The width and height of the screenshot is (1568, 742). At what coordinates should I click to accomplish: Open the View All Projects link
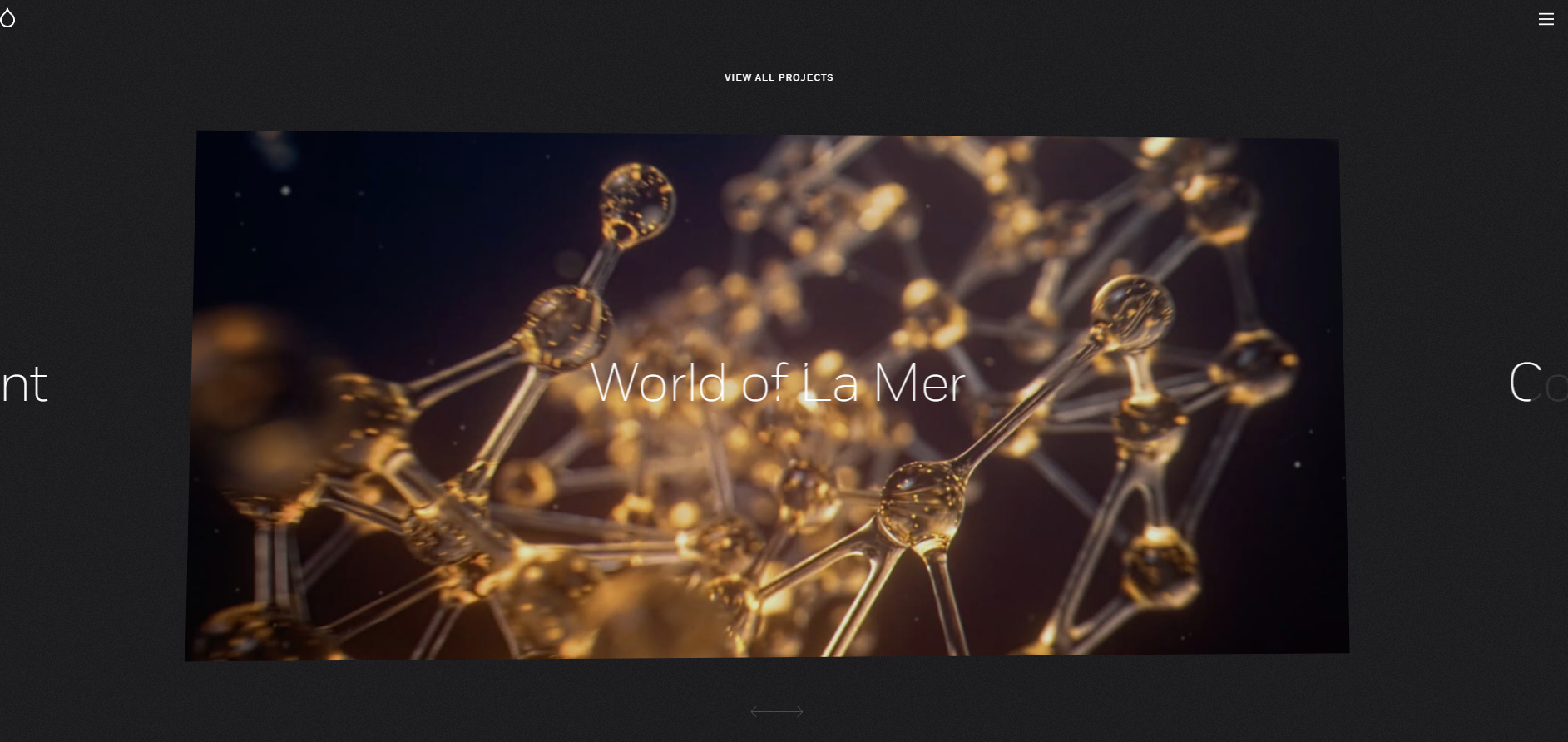click(x=779, y=77)
